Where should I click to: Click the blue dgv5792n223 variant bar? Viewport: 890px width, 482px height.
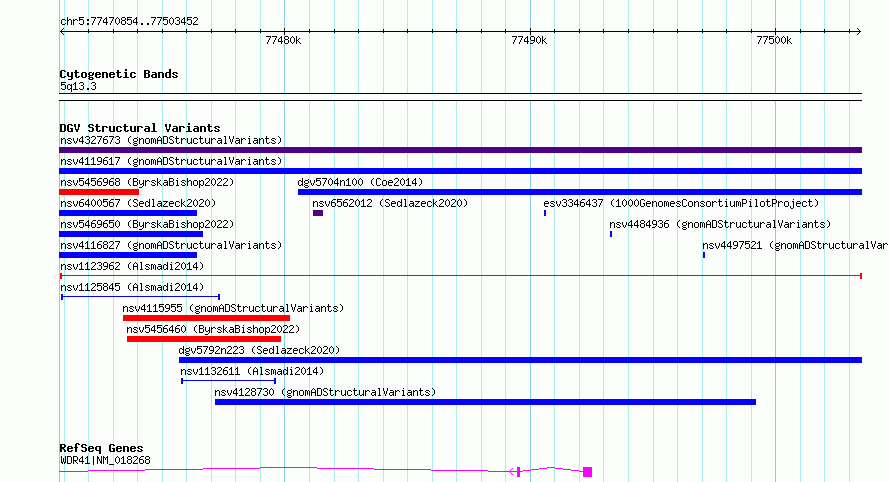coord(520,360)
